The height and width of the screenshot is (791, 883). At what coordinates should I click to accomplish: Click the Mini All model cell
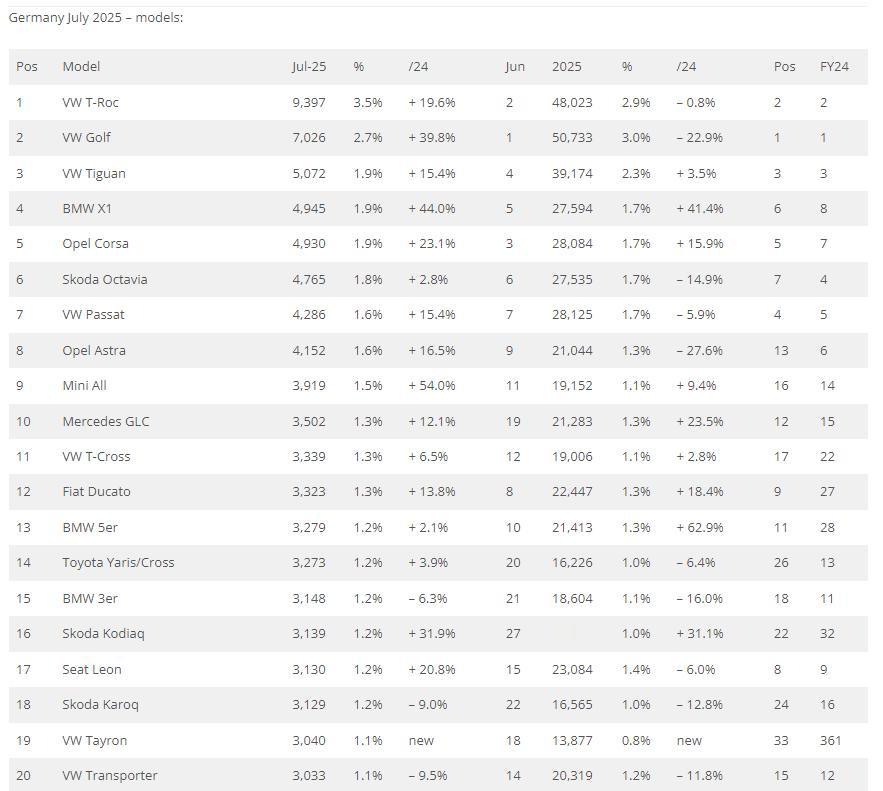tap(84, 386)
